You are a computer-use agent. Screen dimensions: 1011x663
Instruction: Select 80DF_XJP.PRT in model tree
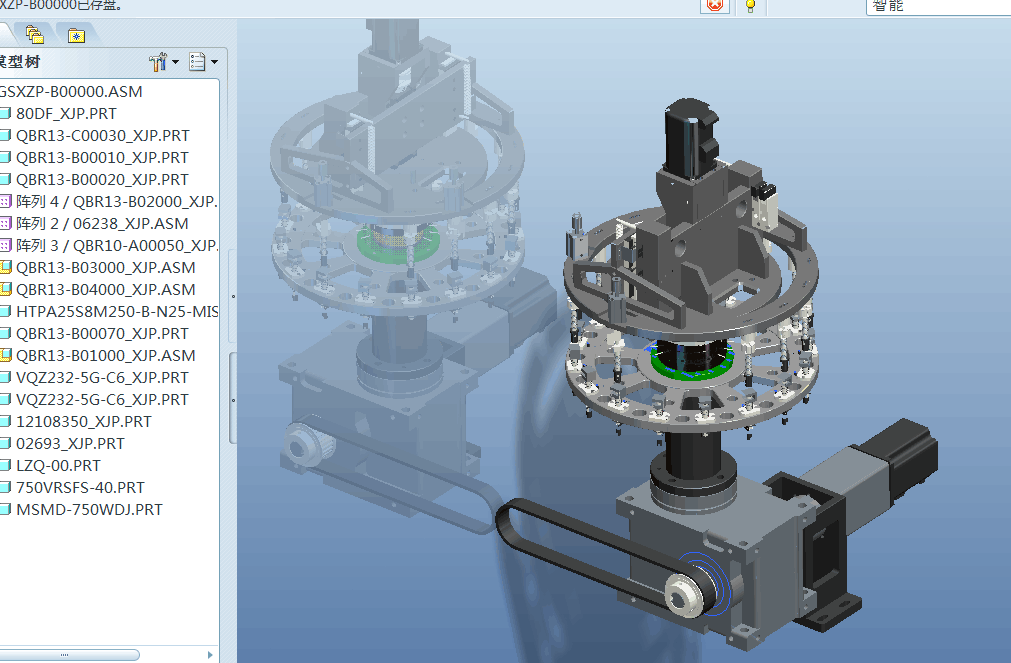tap(66, 114)
